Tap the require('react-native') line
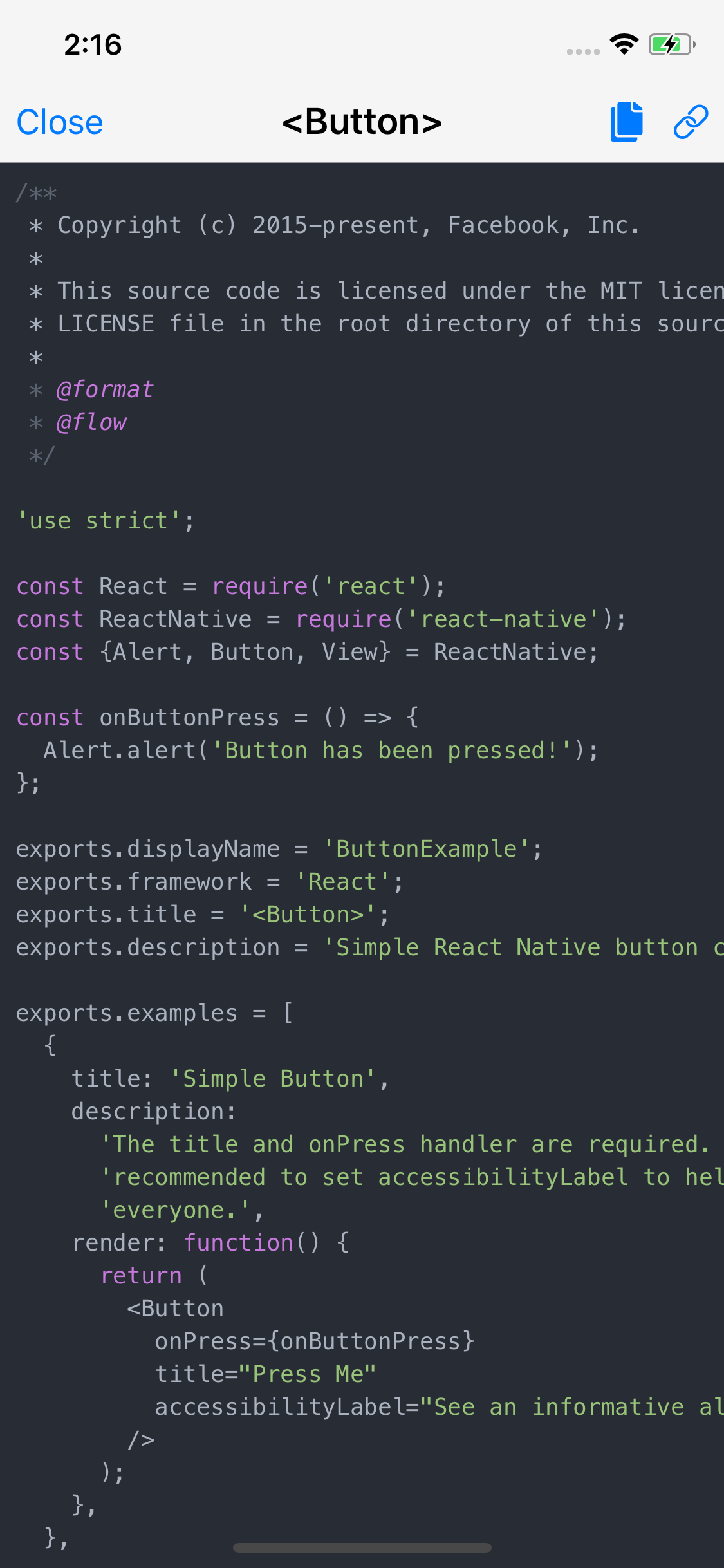724x1568 pixels. point(320,619)
